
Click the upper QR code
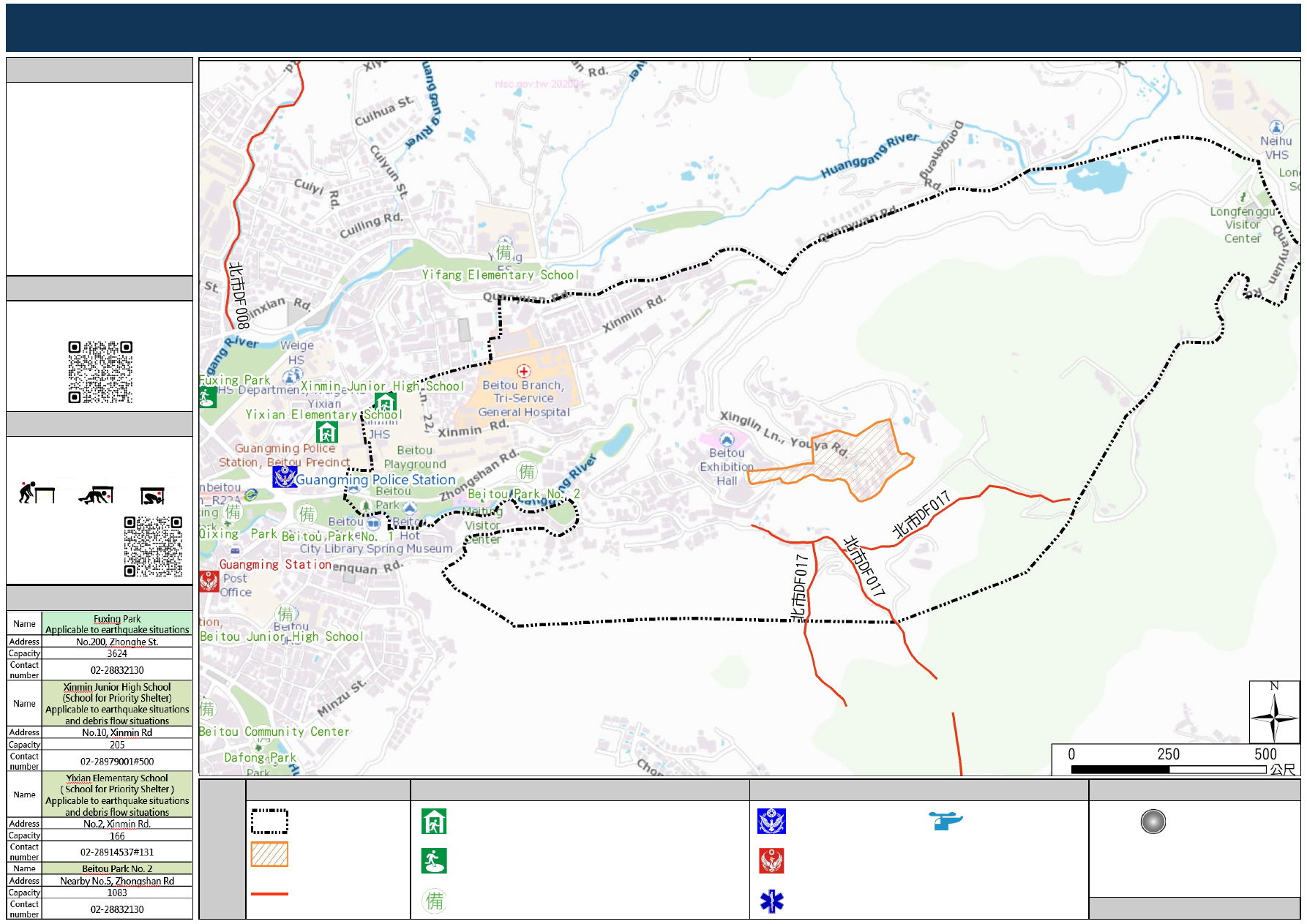(100, 372)
